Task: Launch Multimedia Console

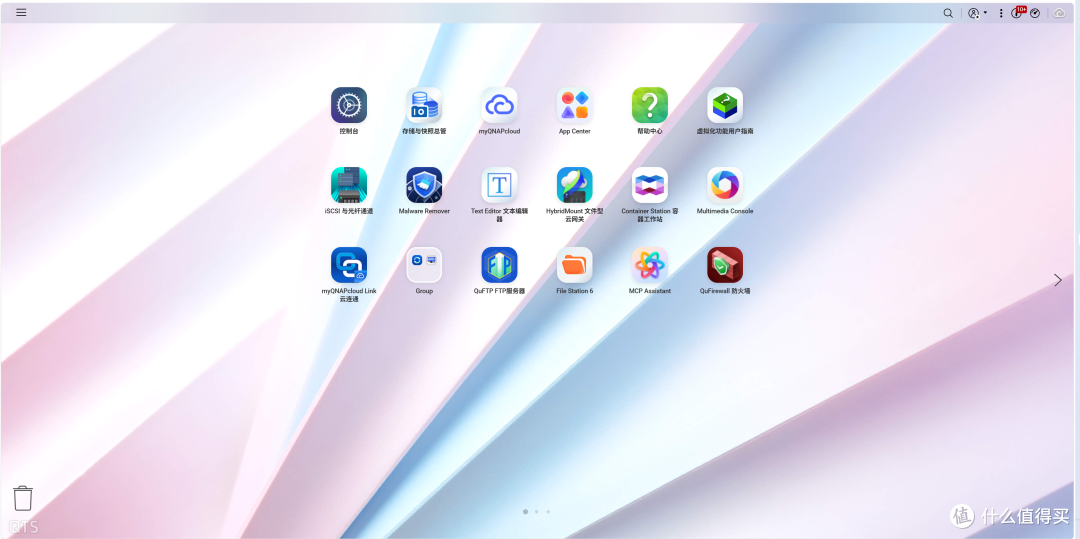Action: click(725, 185)
